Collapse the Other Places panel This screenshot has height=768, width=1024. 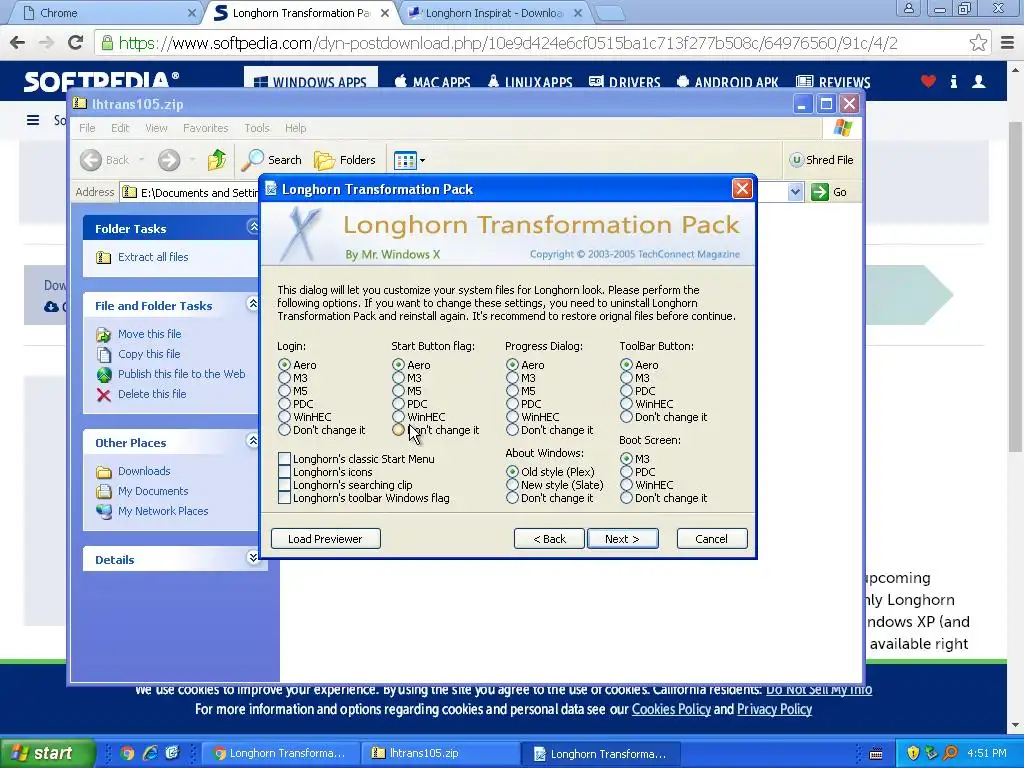point(253,441)
